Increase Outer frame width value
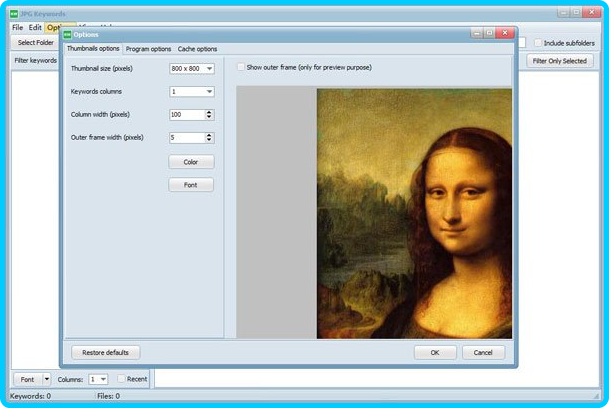 pyautogui.click(x=209, y=135)
